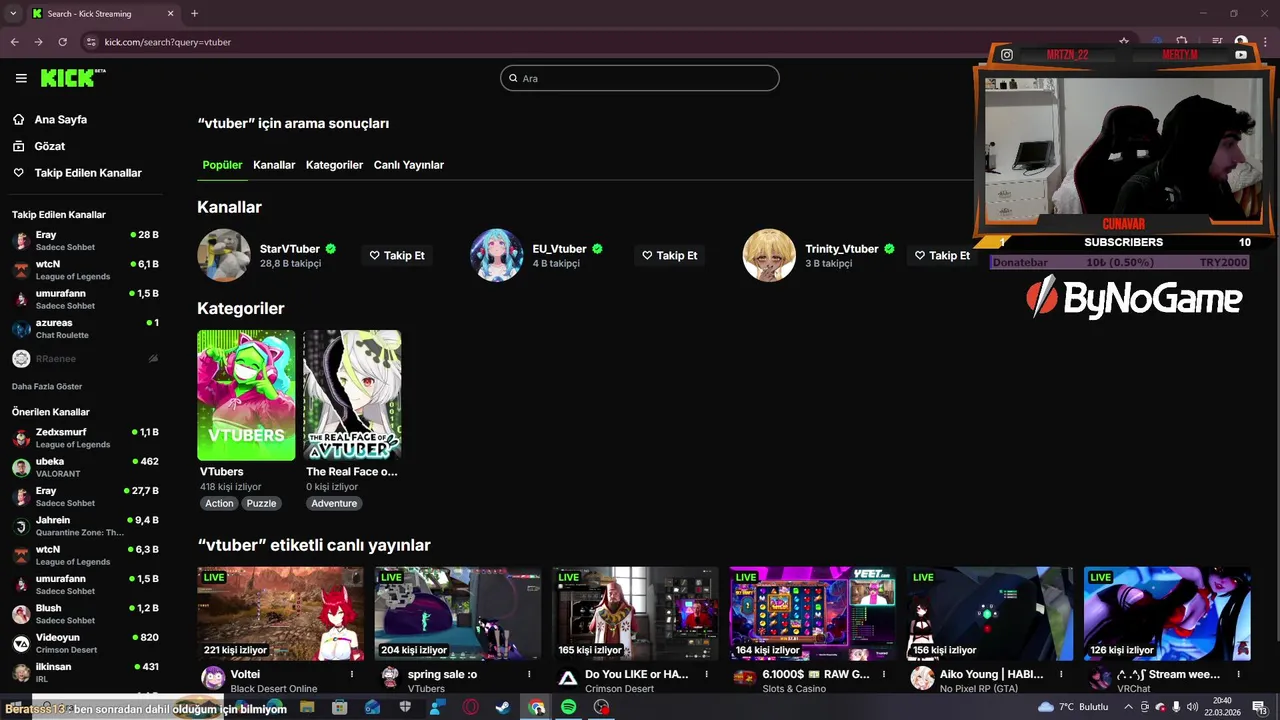Click the Ara search field
This screenshot has width=1280, height=720.
coord(640,78)
